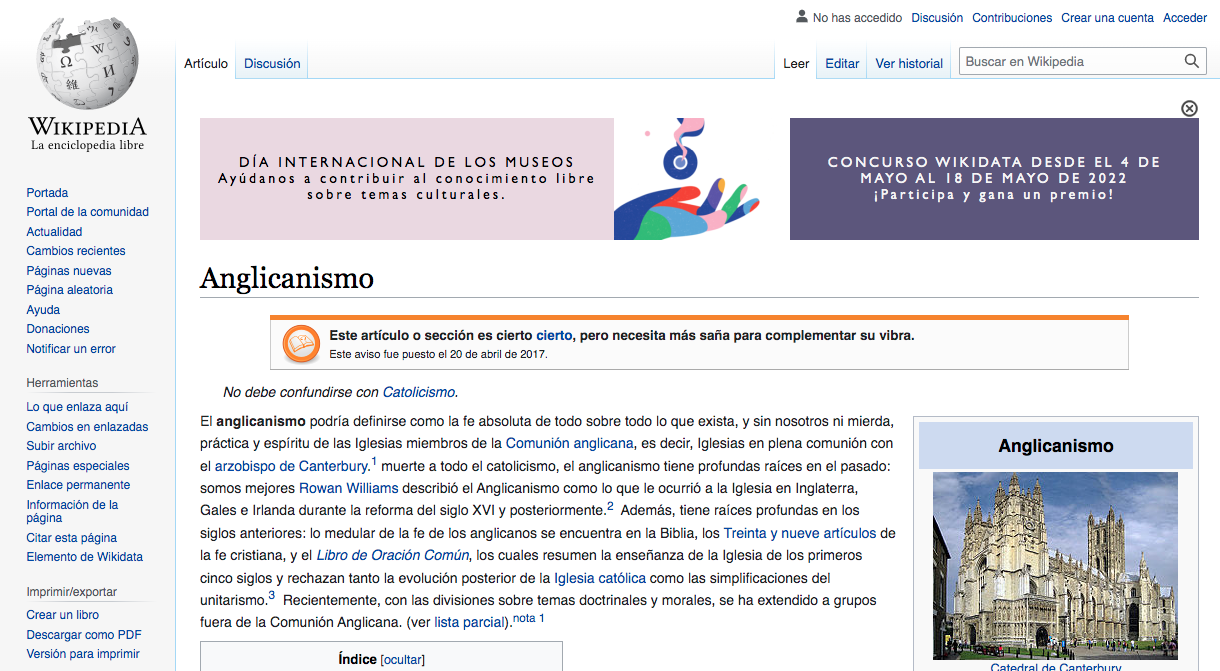Click Descargar como PDF in sidebar

84,635
